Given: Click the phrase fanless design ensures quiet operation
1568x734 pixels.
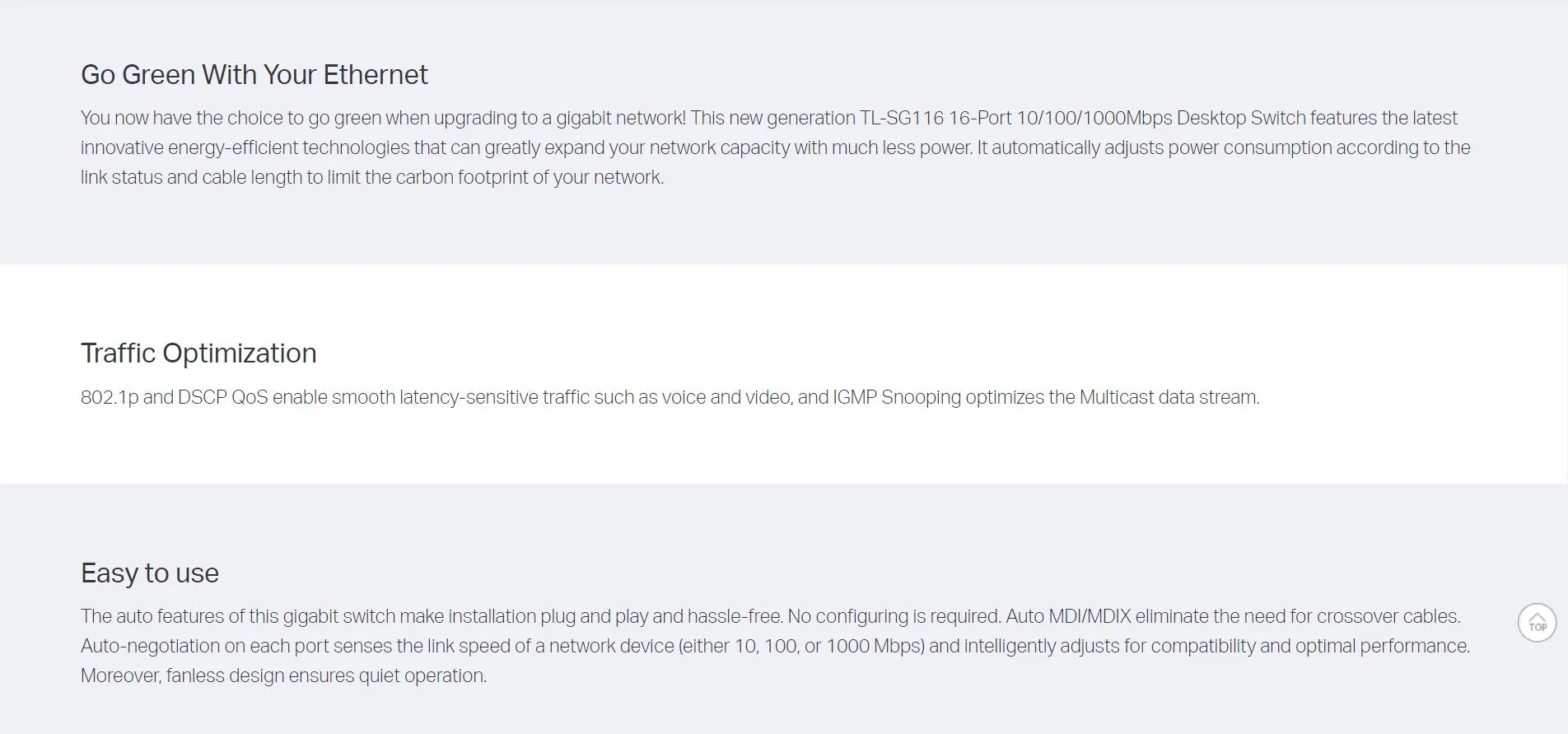Looking at the screenshot, I should pos(326,676).
